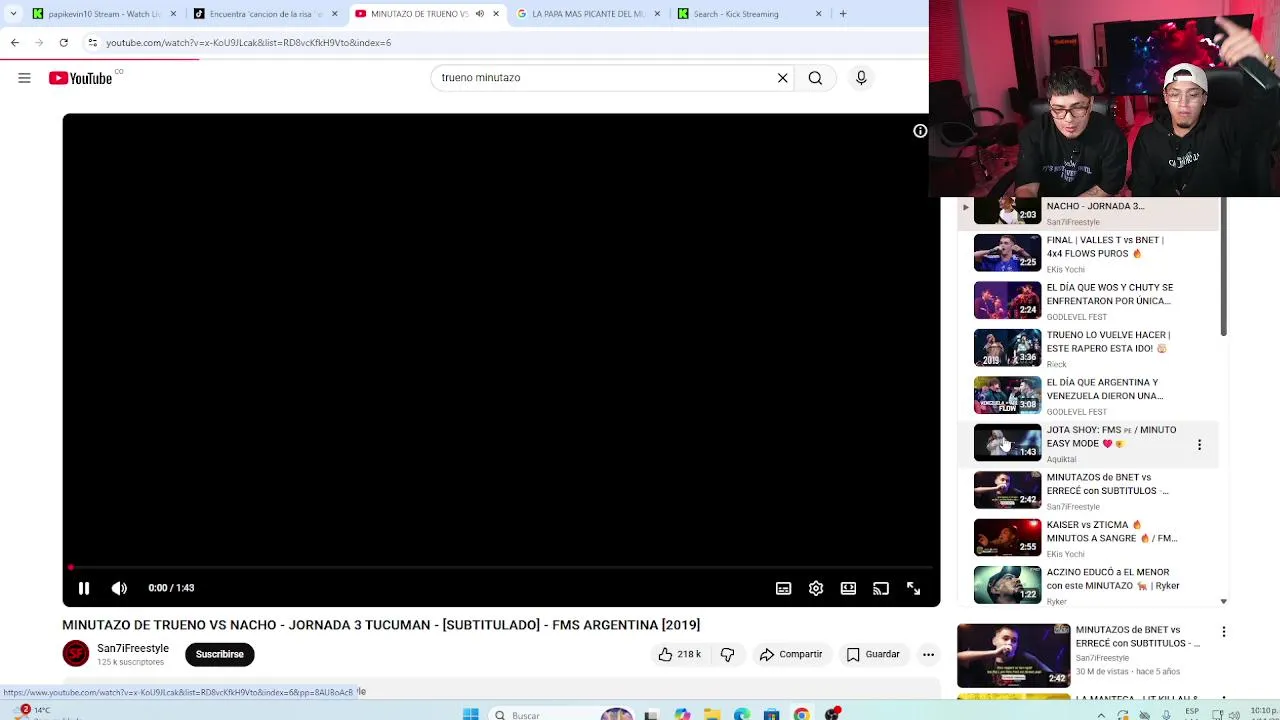Pause the video
The height and width of the screenshot is (720, 1280).
click(84, 588)
